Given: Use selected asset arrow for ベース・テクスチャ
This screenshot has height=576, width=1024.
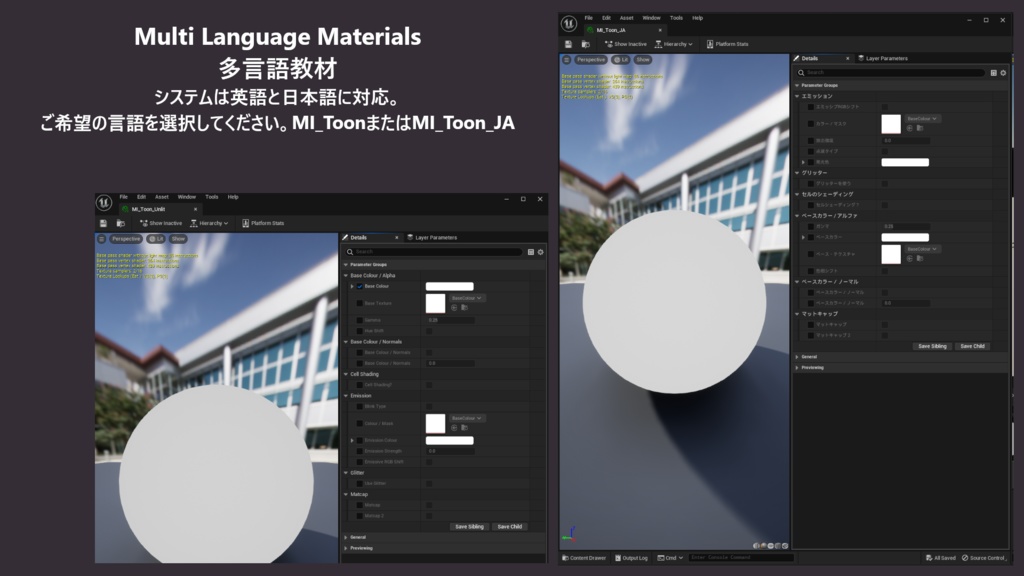Looking at the screenshot, I should coord(910,259).
